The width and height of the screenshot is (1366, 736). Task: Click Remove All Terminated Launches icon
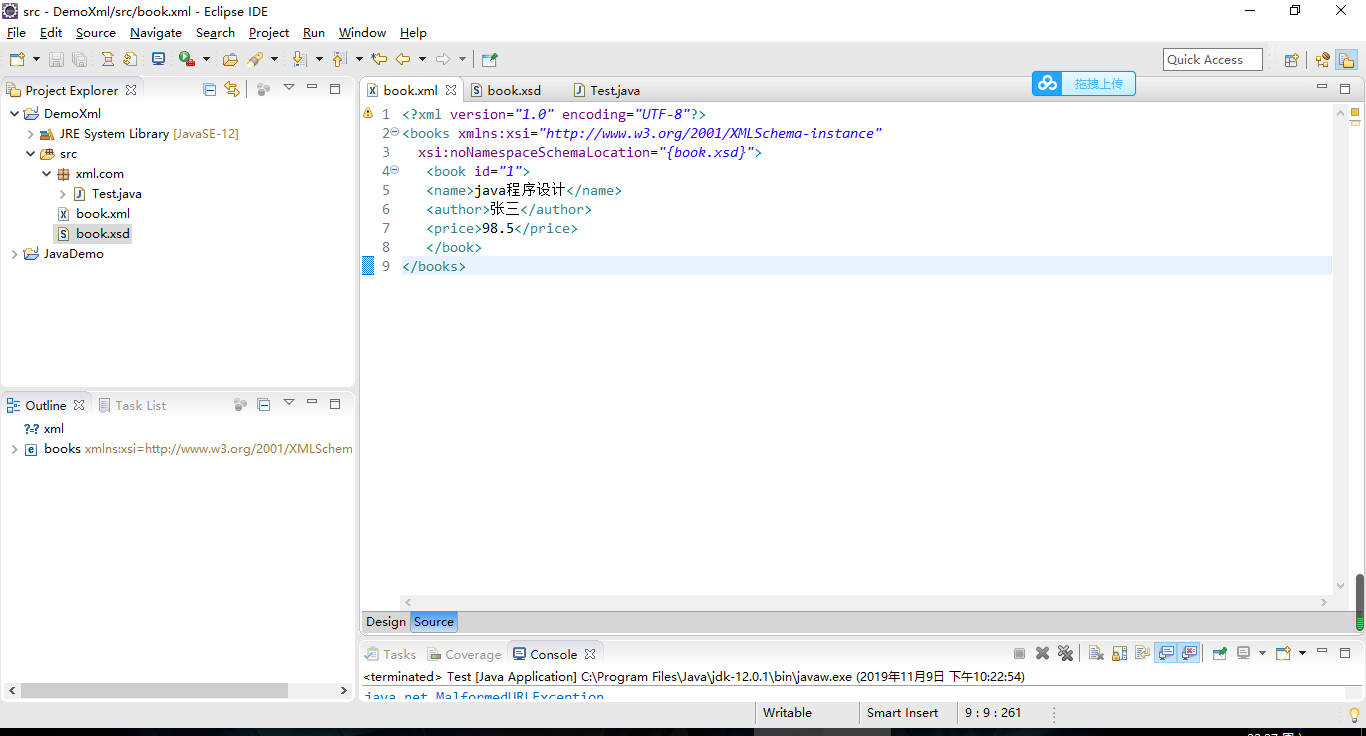[1065, 653]
